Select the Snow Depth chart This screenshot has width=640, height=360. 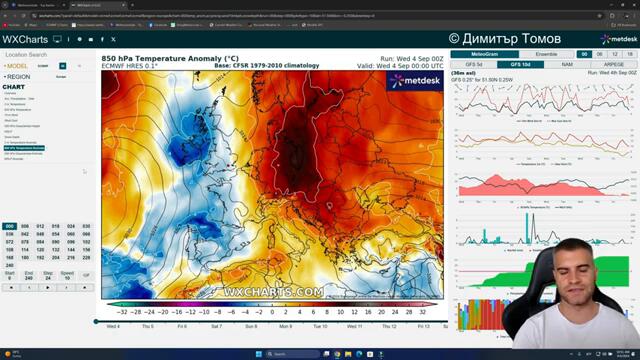pyautogui.click(x=12, y=137)
